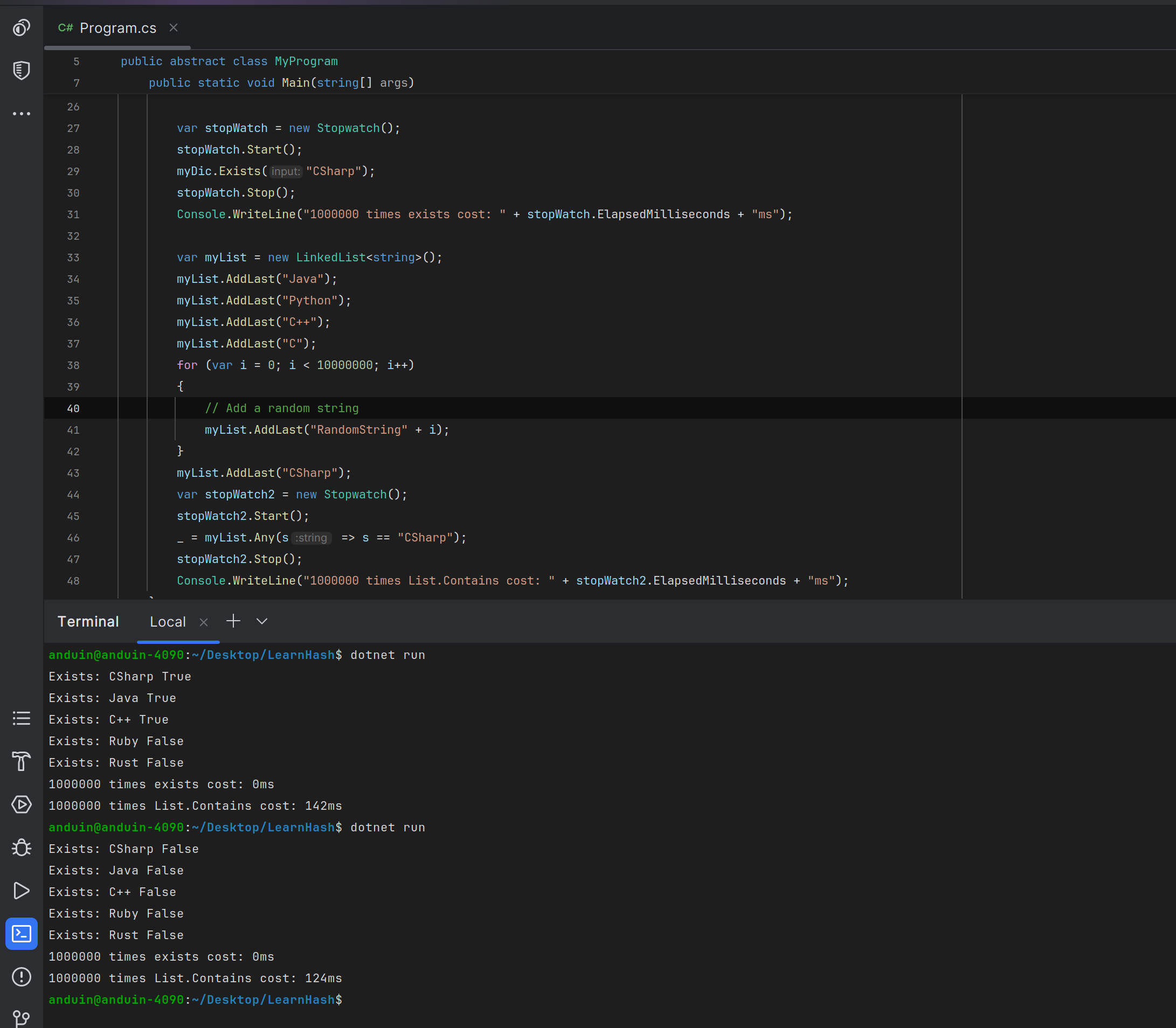The width and height of the screenshot is (1176, 1028).
Task: Open the Problems exclamation tool window
Action: pos(21,976)
